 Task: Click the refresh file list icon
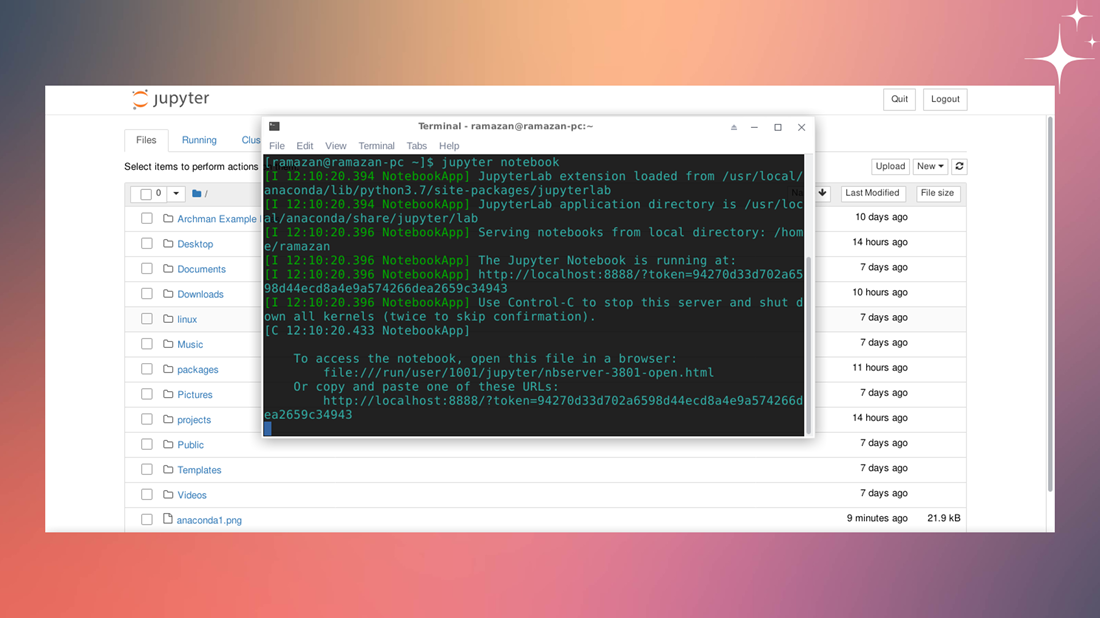point(959,166)
